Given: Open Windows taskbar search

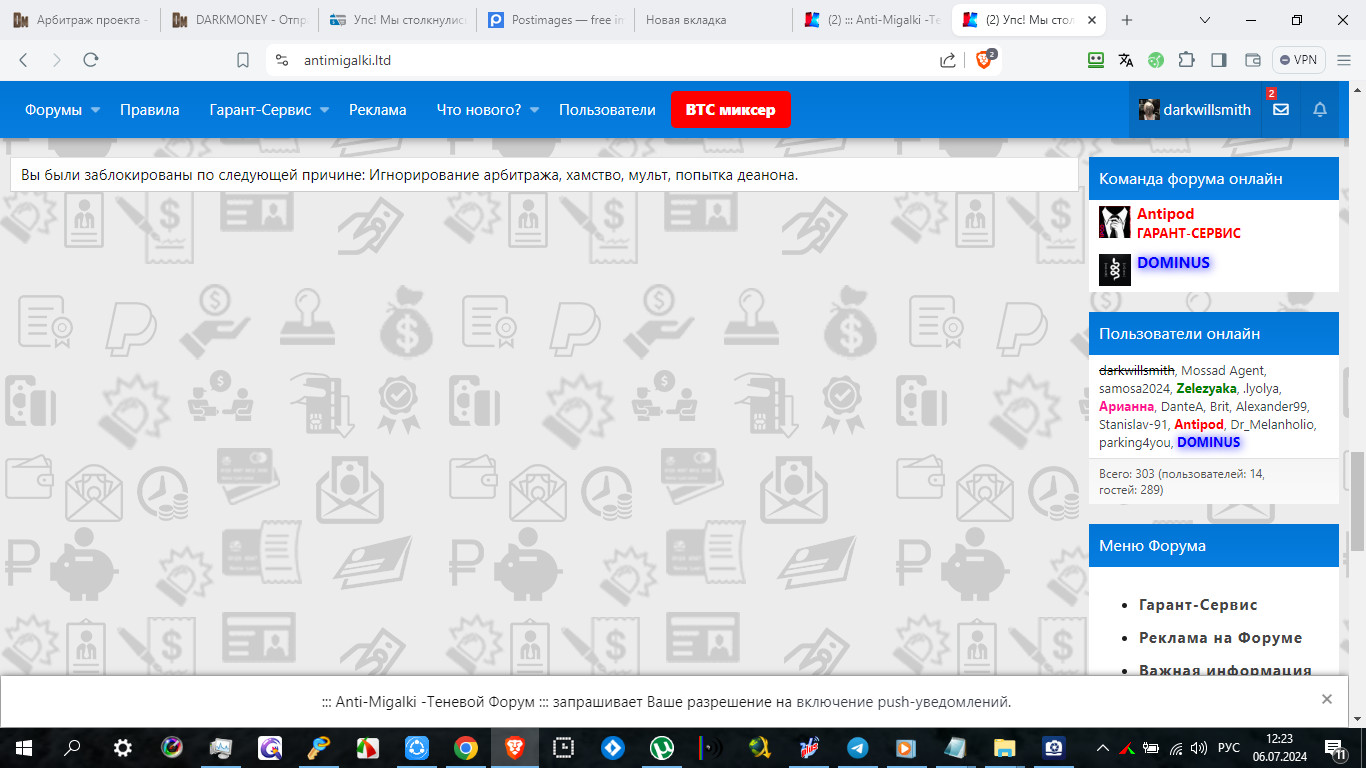Looking at the screenshot, I should pyautogui.click(x=72, y=747).
